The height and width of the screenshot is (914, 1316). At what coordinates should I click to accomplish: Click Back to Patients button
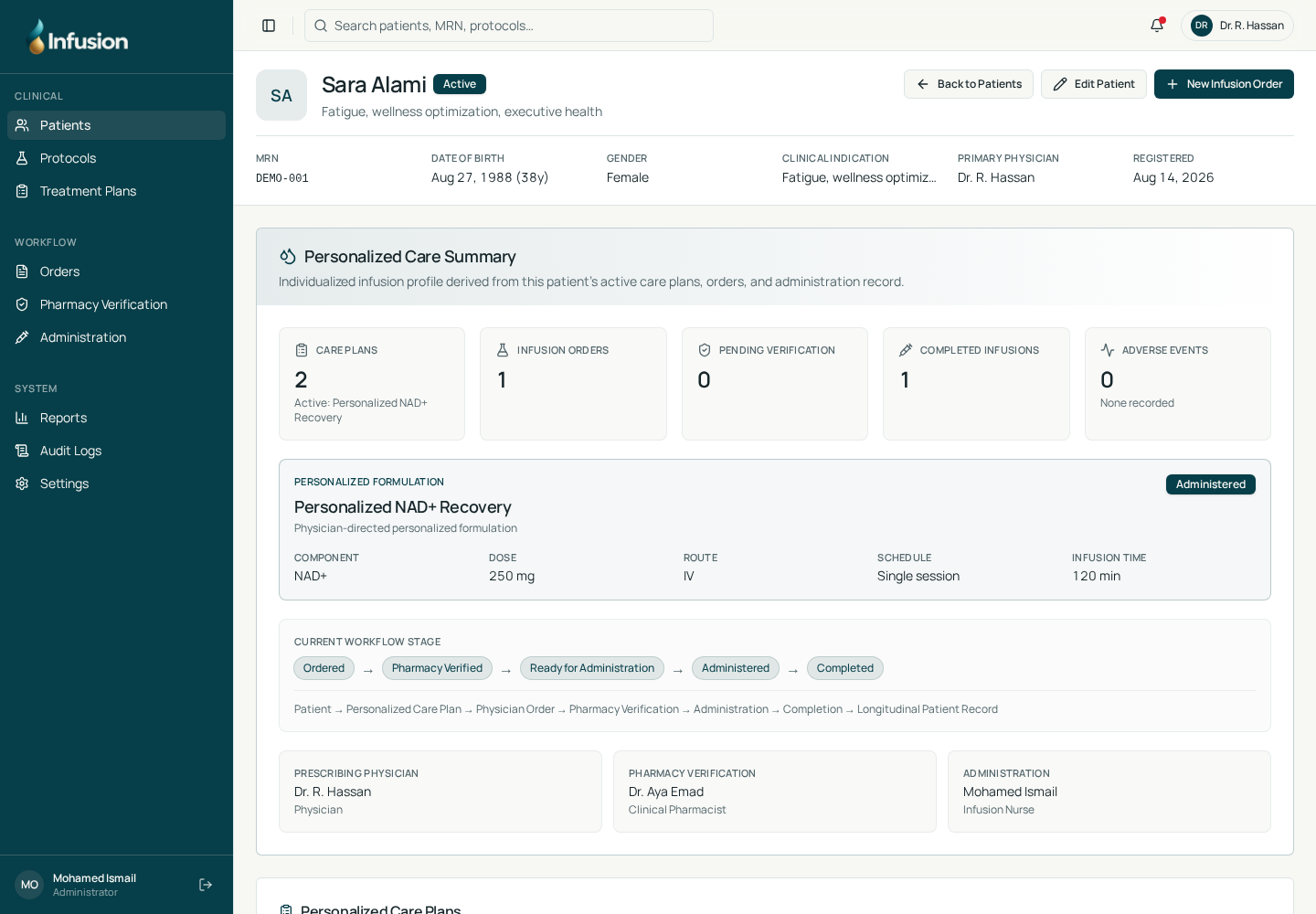pyautogui.click(x=969, y=84)
